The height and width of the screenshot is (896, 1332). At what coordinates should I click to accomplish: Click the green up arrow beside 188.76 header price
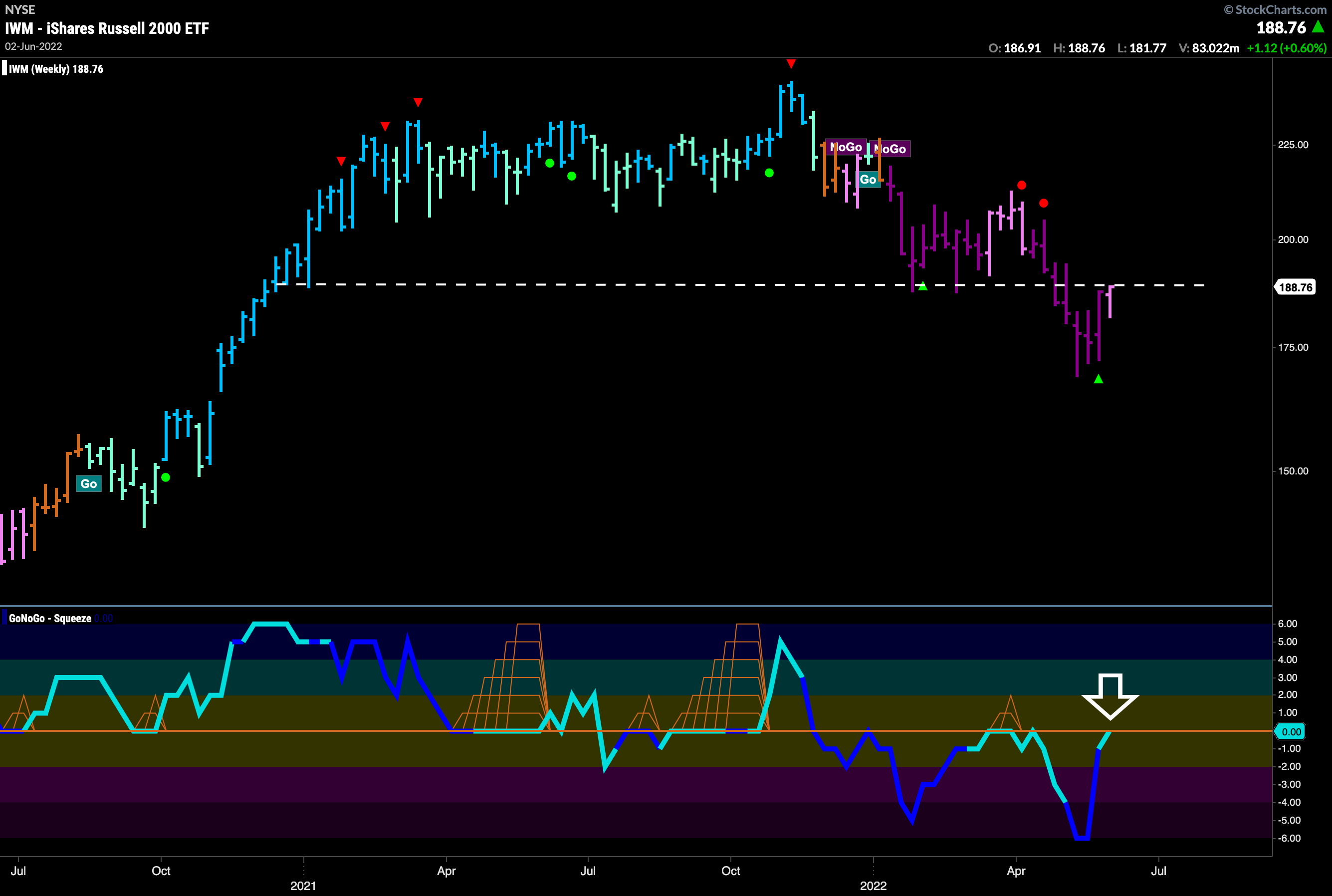1318,26
